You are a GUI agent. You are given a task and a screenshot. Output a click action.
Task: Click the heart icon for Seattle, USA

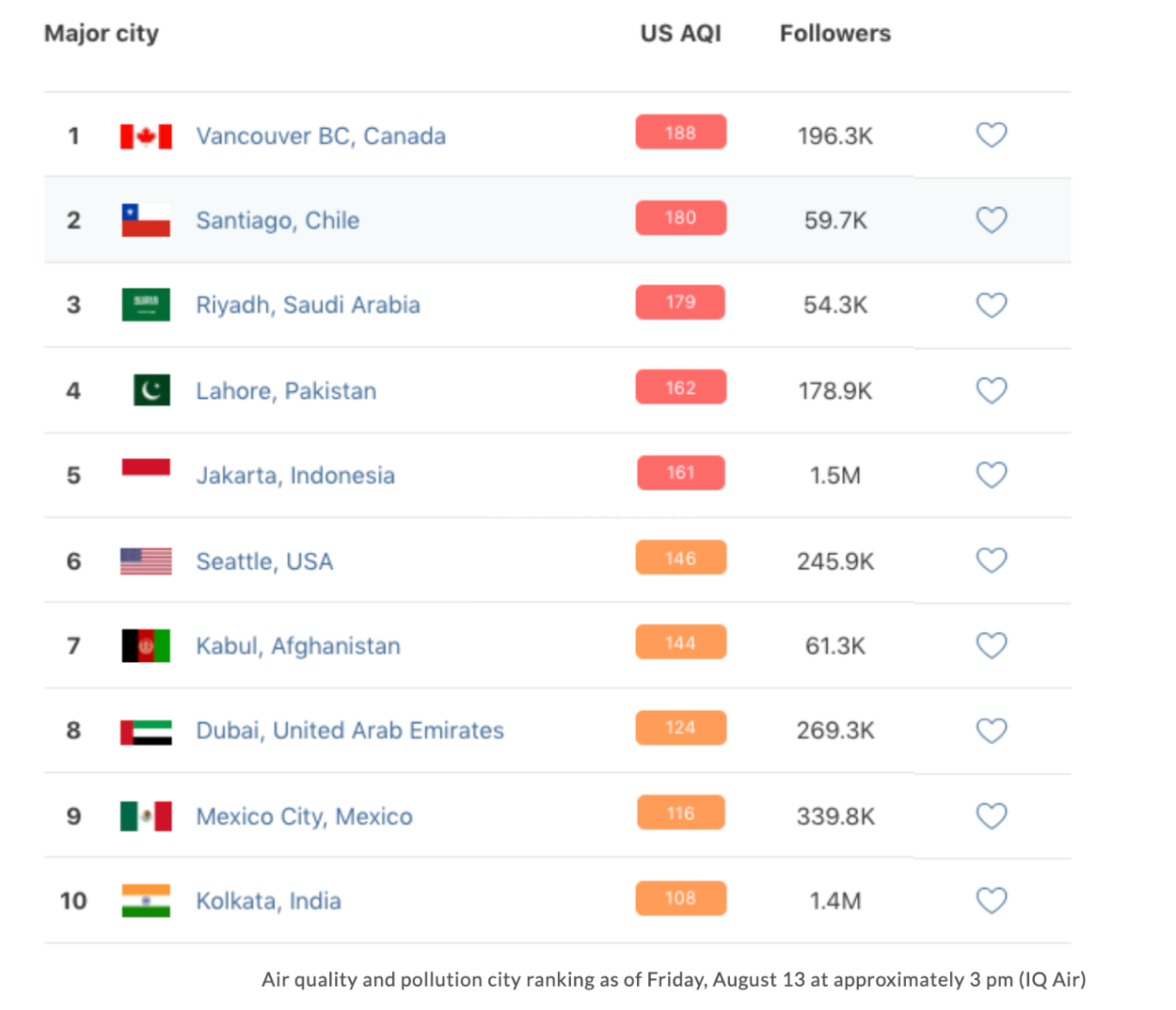pyautogui.click(x=991, y=560)
